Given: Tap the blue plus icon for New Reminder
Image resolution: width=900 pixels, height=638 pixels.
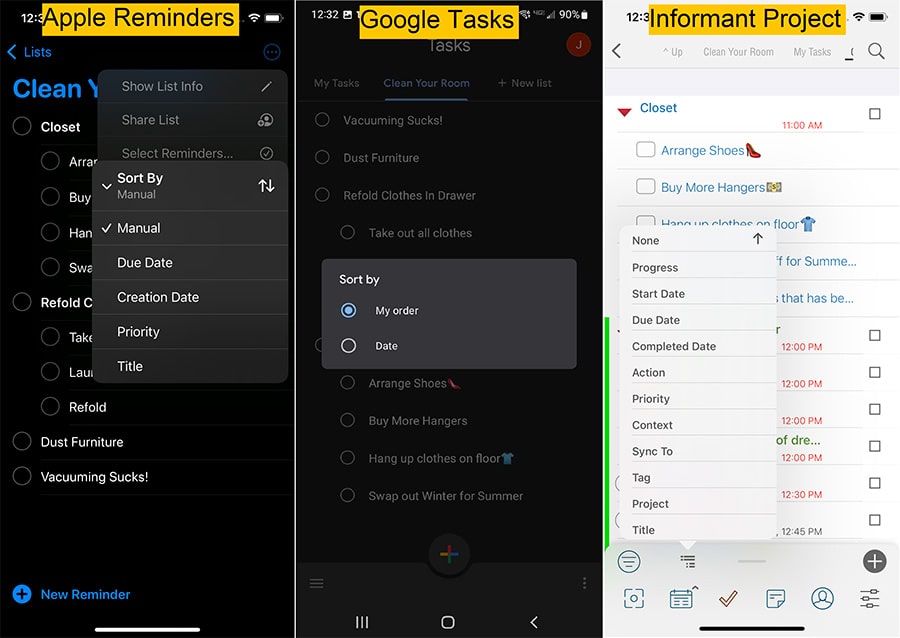Looking at the screenshot, I should coord(22,594).
